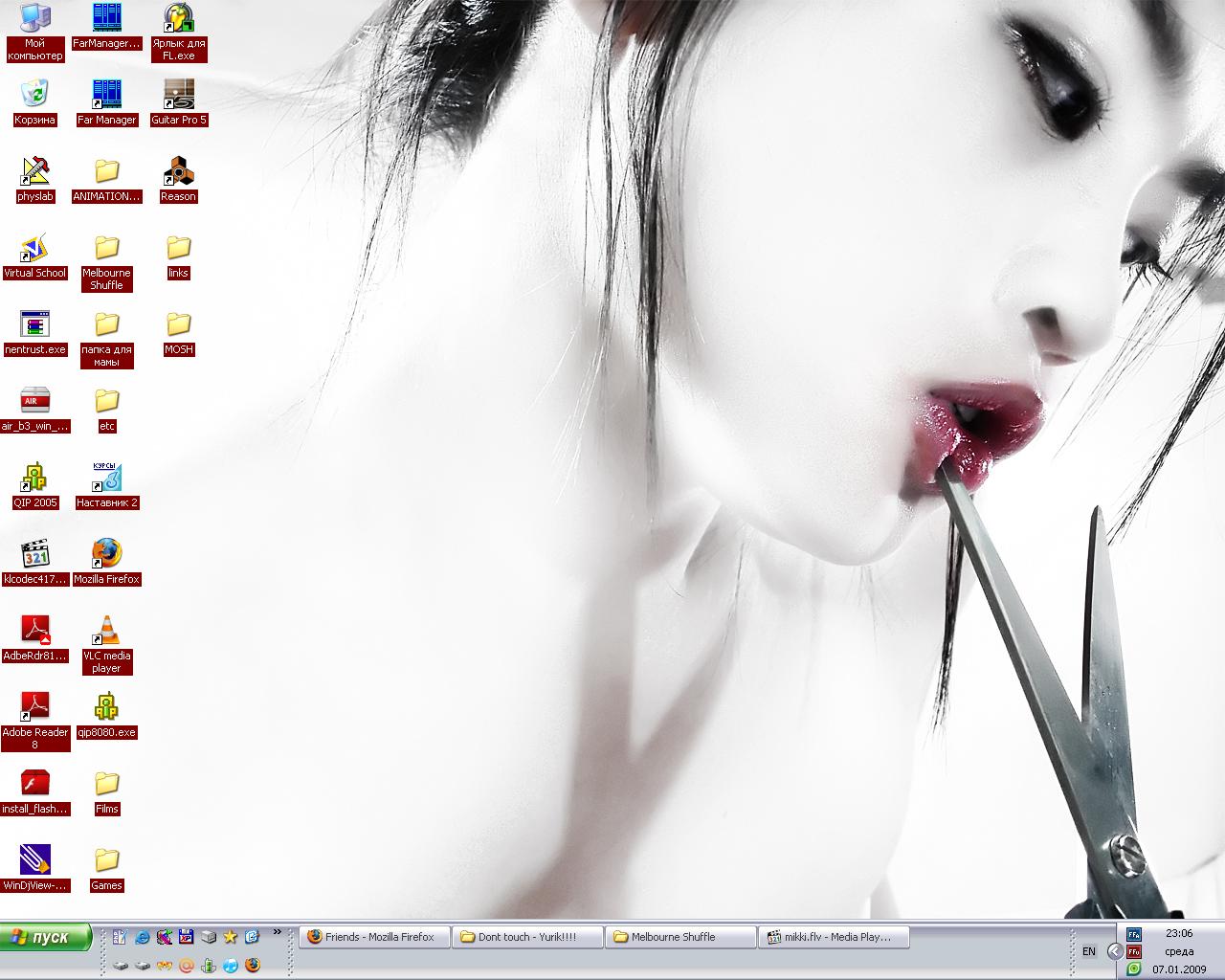
Task: Open the Adobe Reader 8 shortcut
Action: tap(35, 707)
